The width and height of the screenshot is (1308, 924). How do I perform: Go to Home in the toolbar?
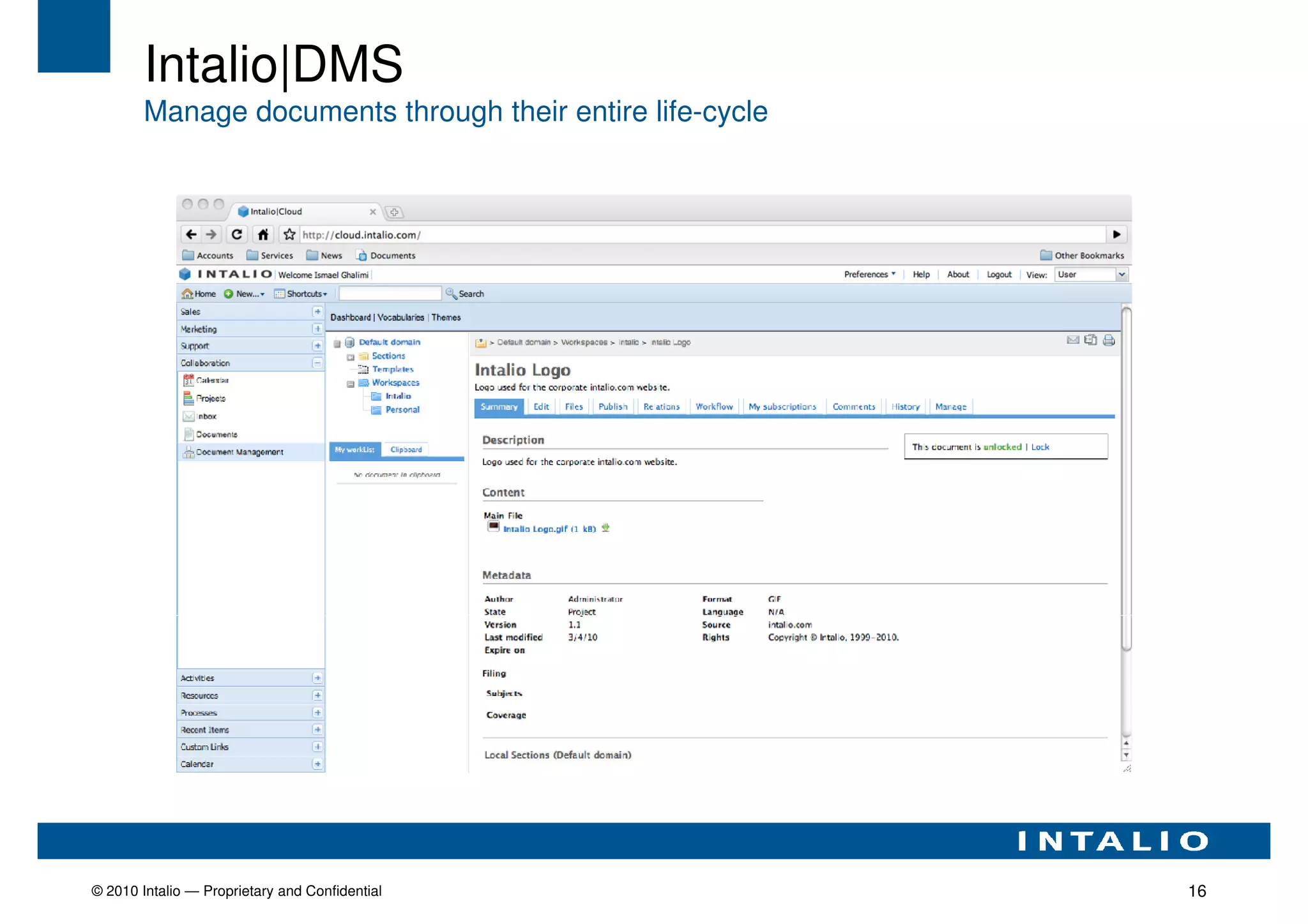point(199,294)
